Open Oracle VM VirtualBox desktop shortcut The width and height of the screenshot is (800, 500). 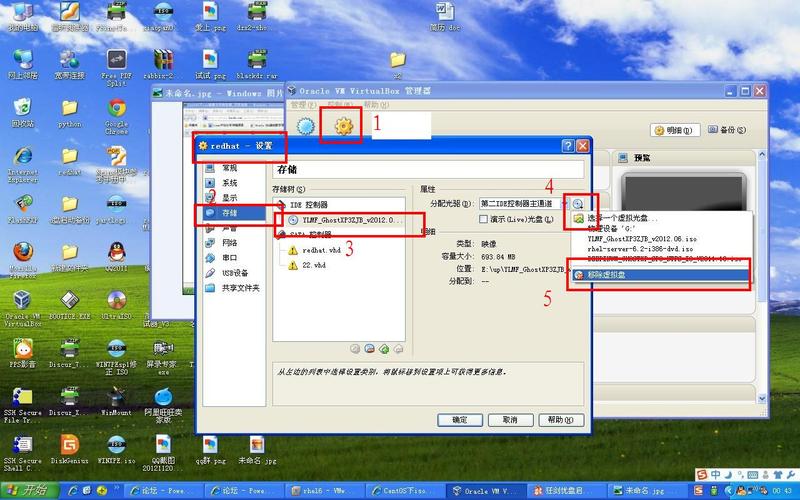point(22,303)
